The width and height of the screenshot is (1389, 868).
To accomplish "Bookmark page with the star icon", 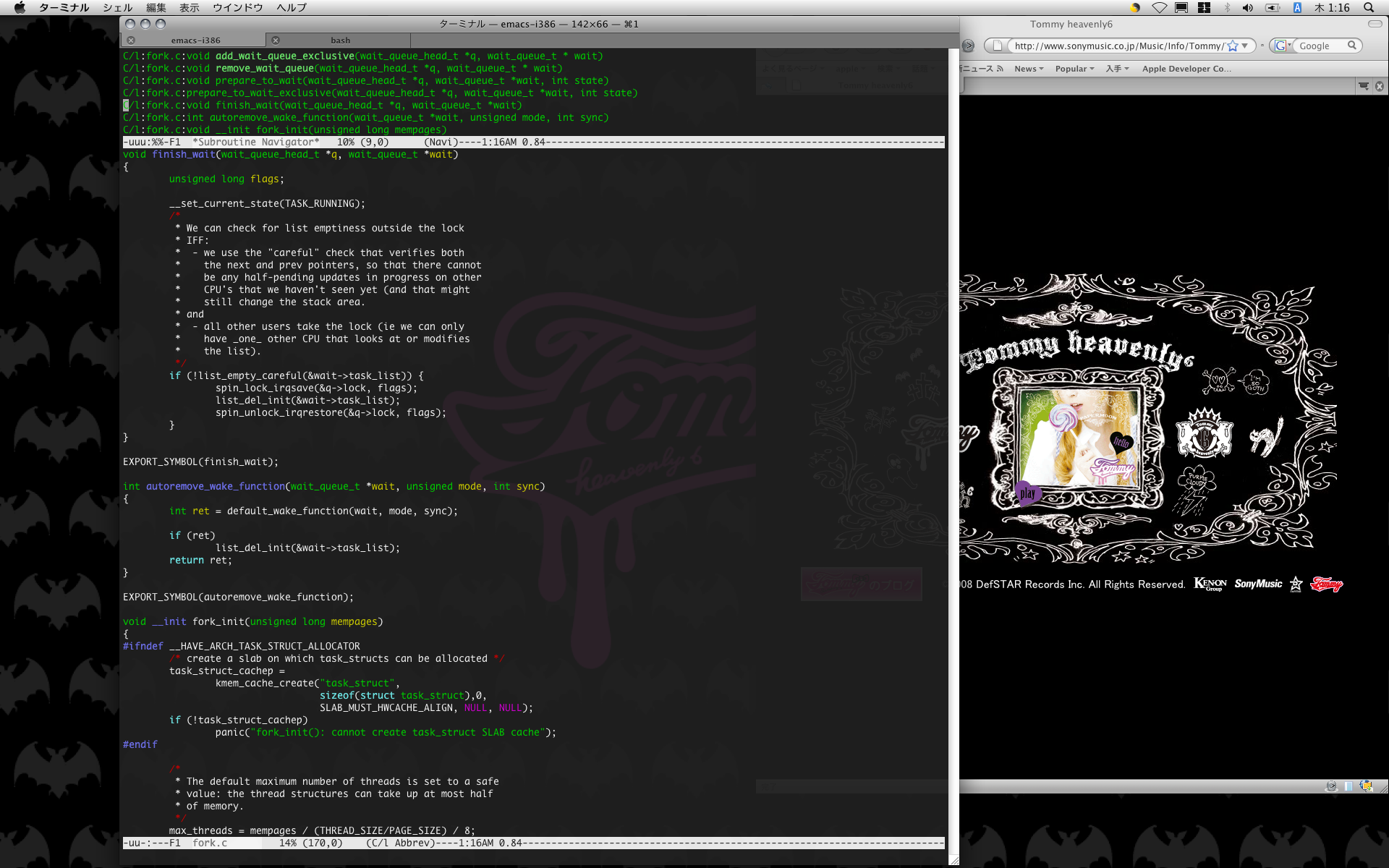I will tap(1233, 46).
